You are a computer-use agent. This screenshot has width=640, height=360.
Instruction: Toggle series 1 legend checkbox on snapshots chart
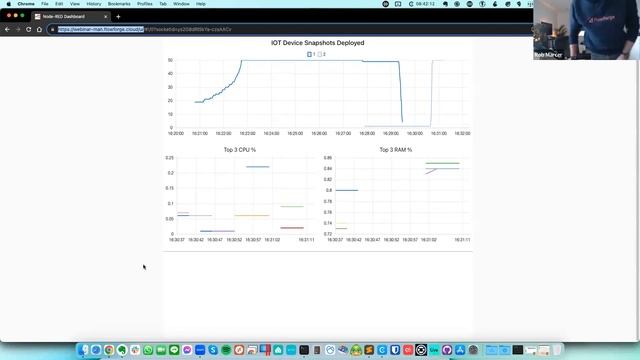point(309,54)
